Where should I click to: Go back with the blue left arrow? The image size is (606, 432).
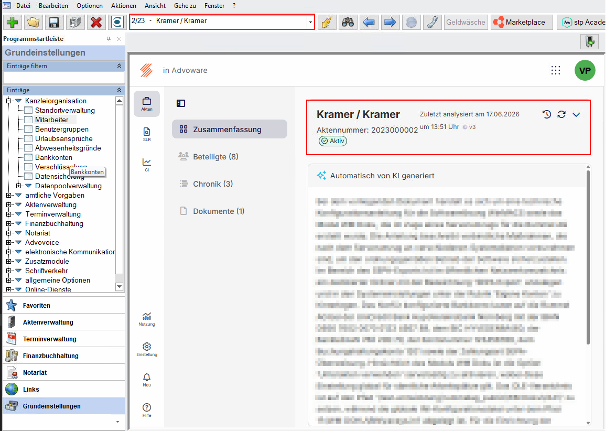369,22
